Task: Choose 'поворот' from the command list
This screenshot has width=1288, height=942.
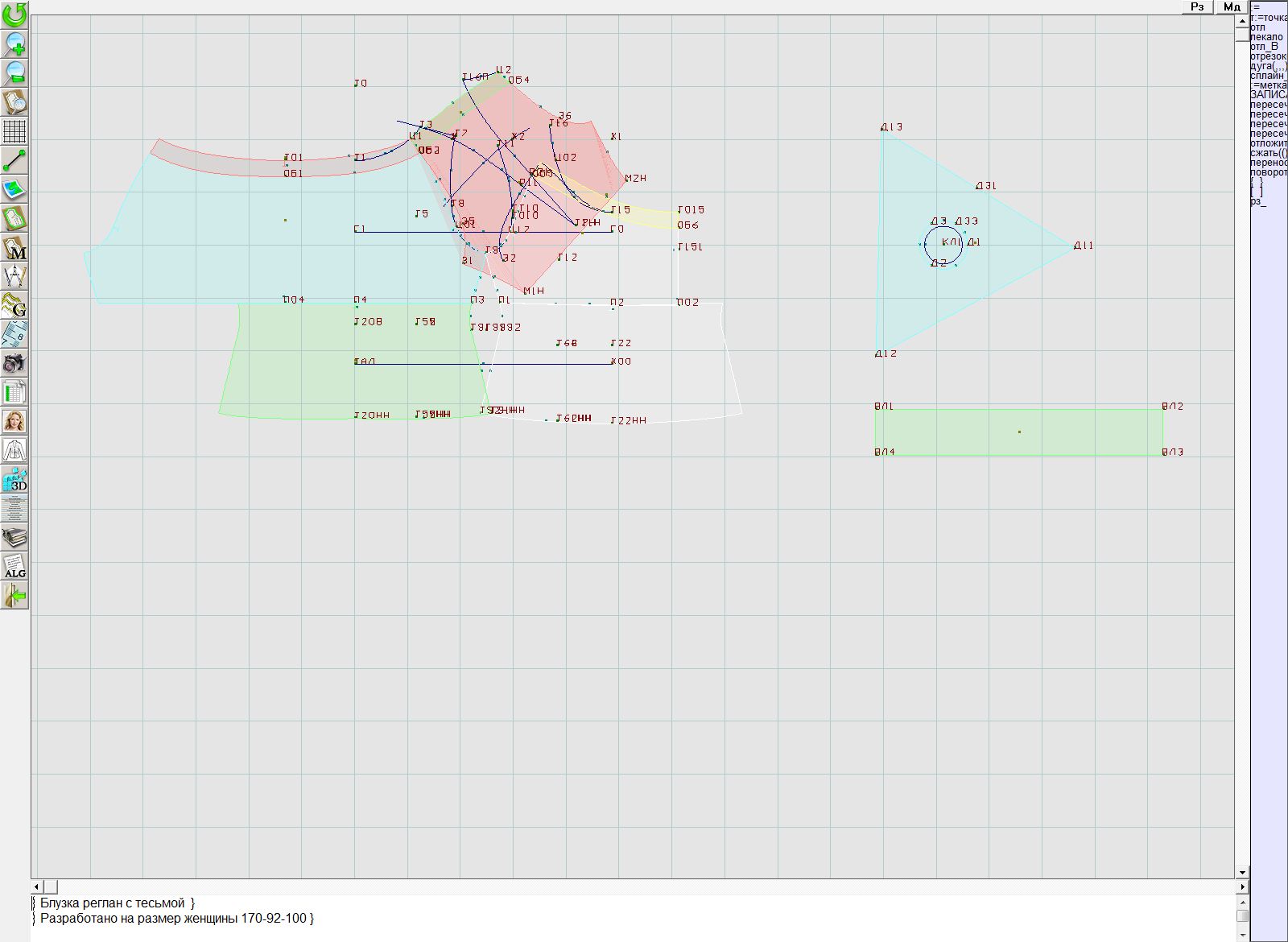Action: pos(1268,172)
